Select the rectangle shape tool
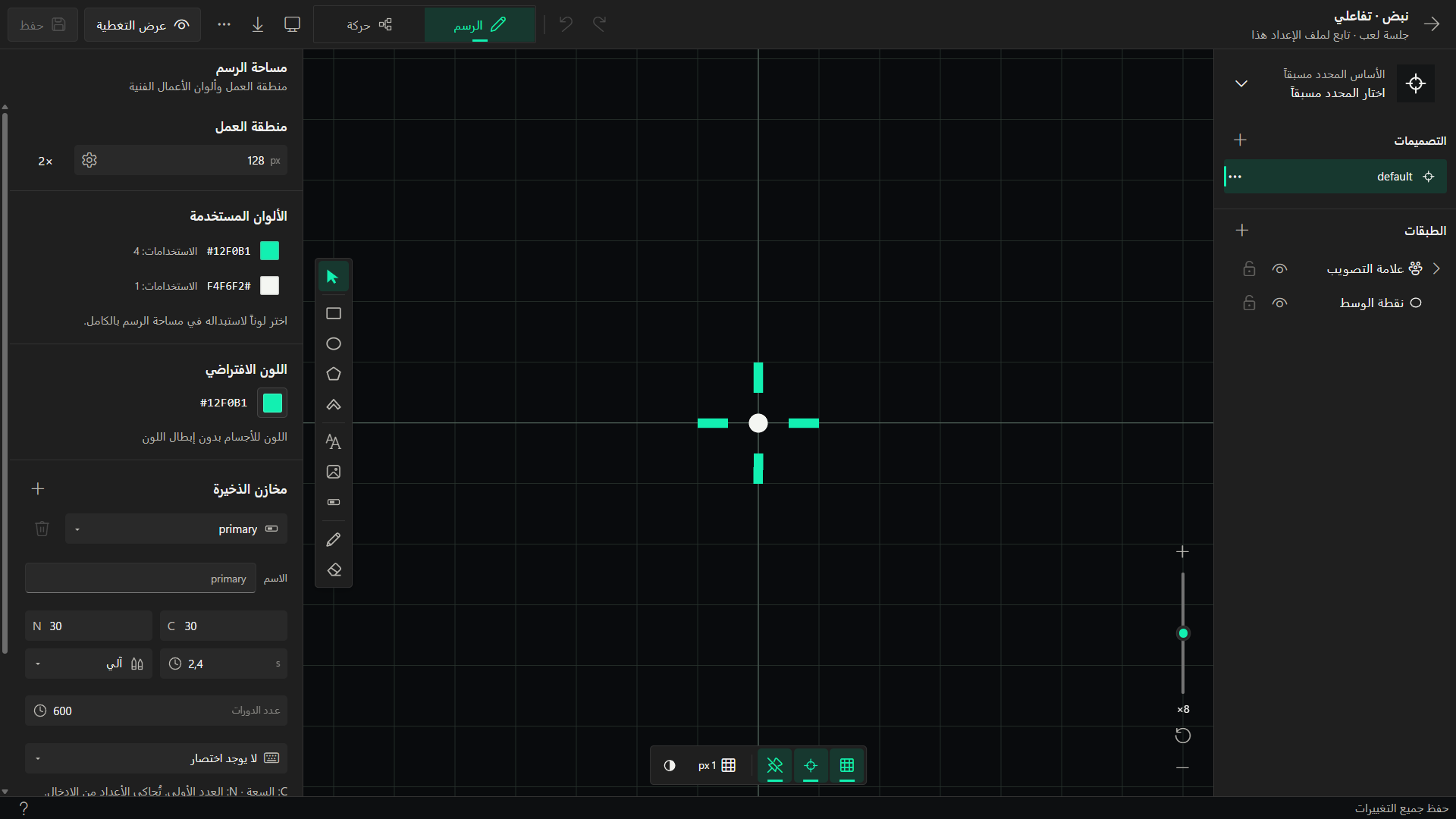The image size is (1456, 819). coord(333,313)
